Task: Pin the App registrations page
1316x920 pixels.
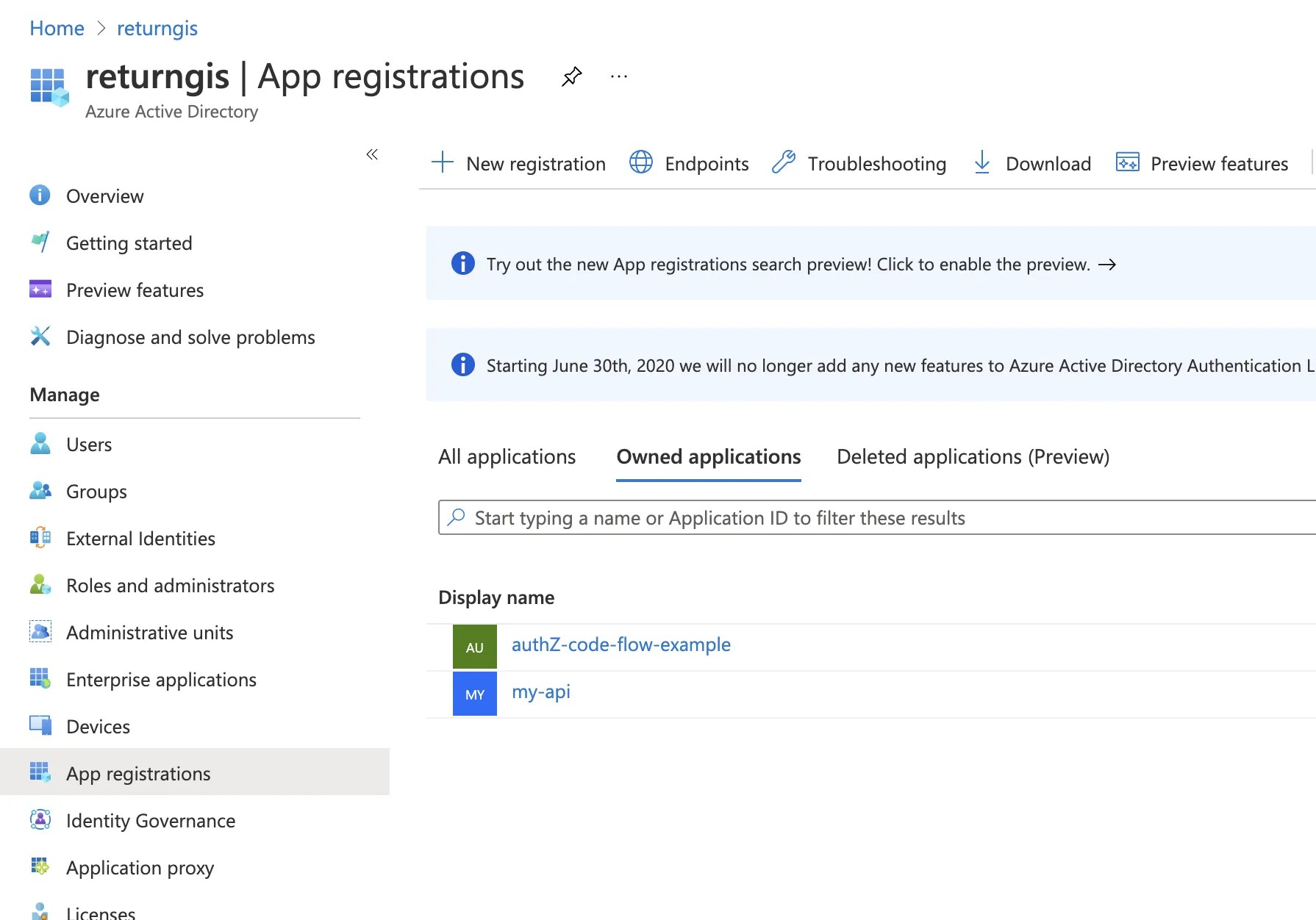Action: (x=571, y=76)
